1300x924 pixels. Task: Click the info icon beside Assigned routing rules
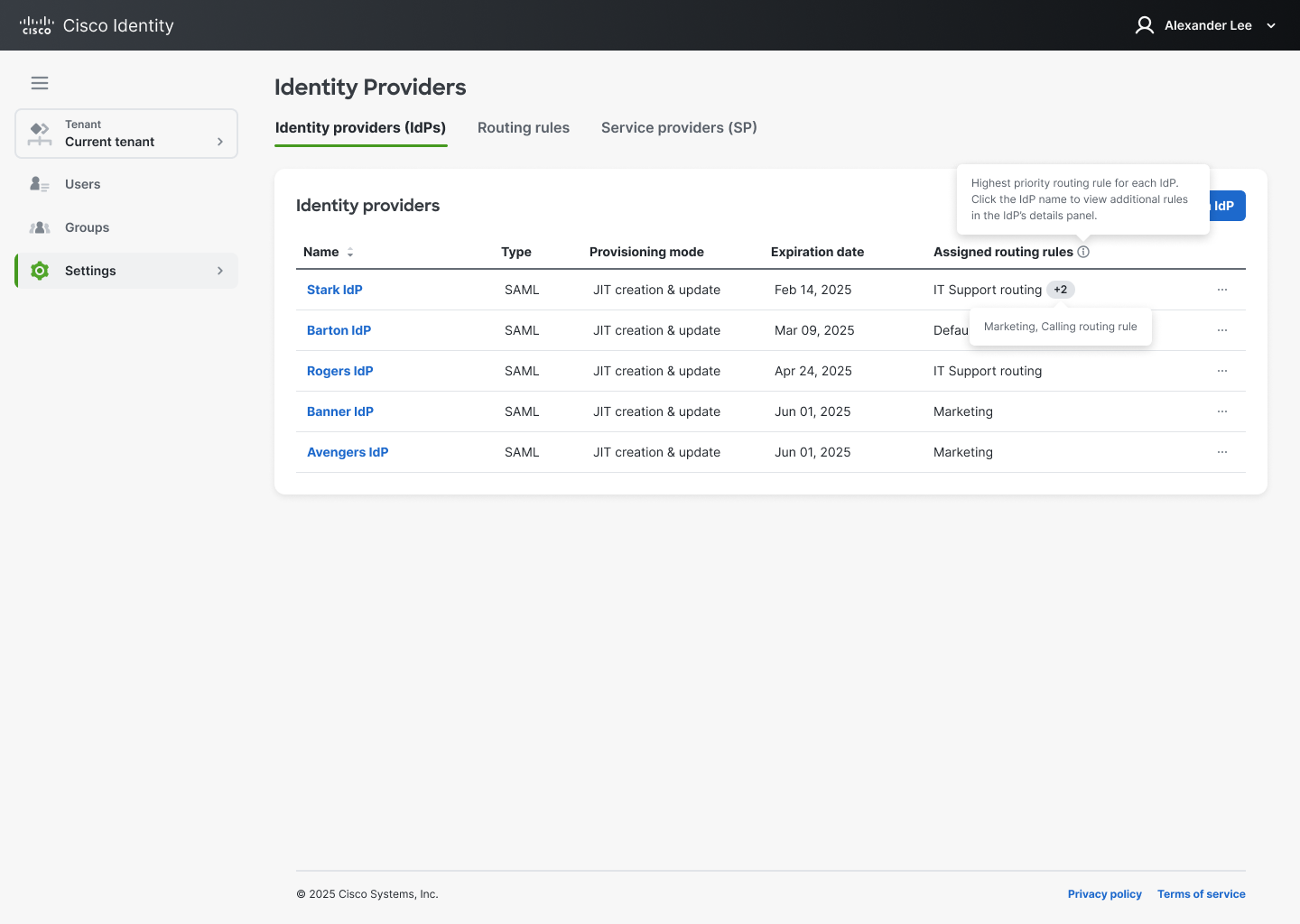1083,252
